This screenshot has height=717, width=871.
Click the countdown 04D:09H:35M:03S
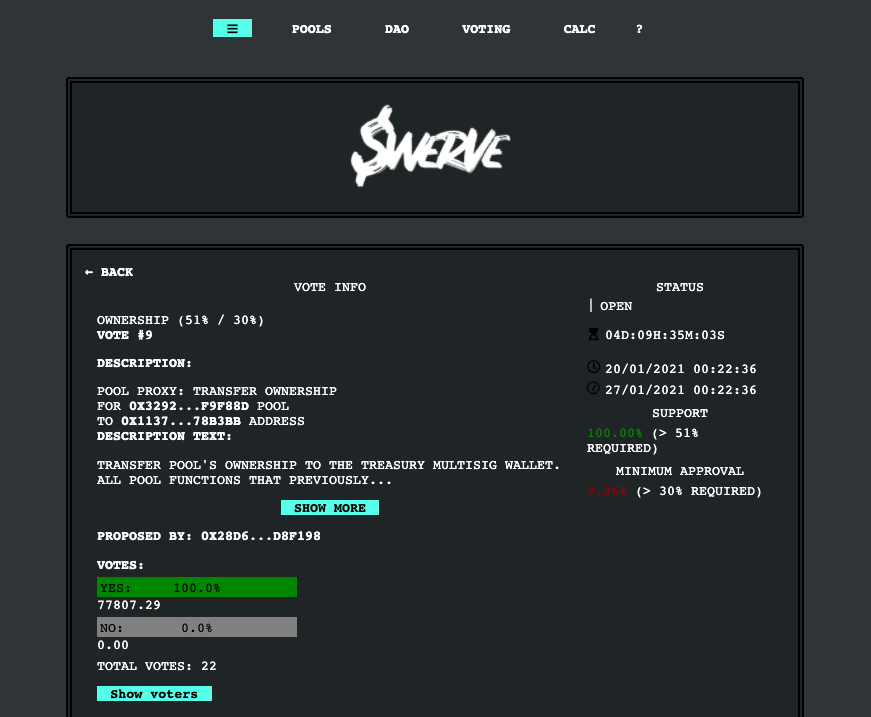tap(665, 335)
